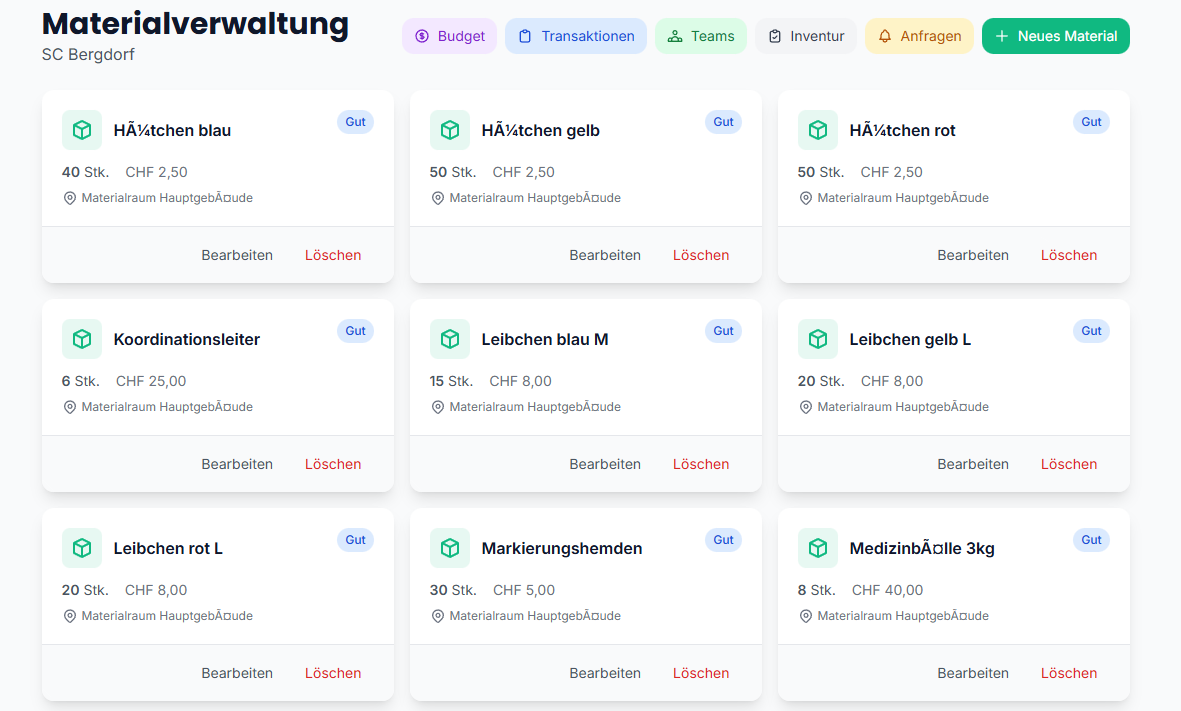Click the Gut badge on Hütchen rot
Screen dimensions: 1181x711
1091,121
